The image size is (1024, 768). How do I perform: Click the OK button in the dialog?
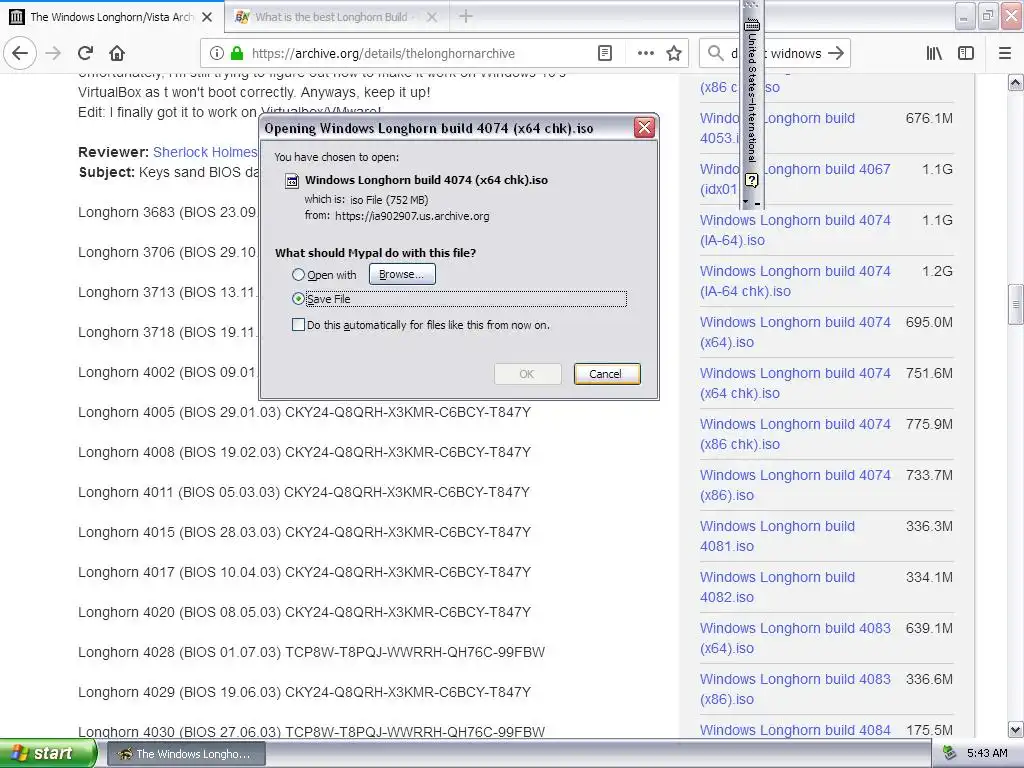[x=527, y=374]
